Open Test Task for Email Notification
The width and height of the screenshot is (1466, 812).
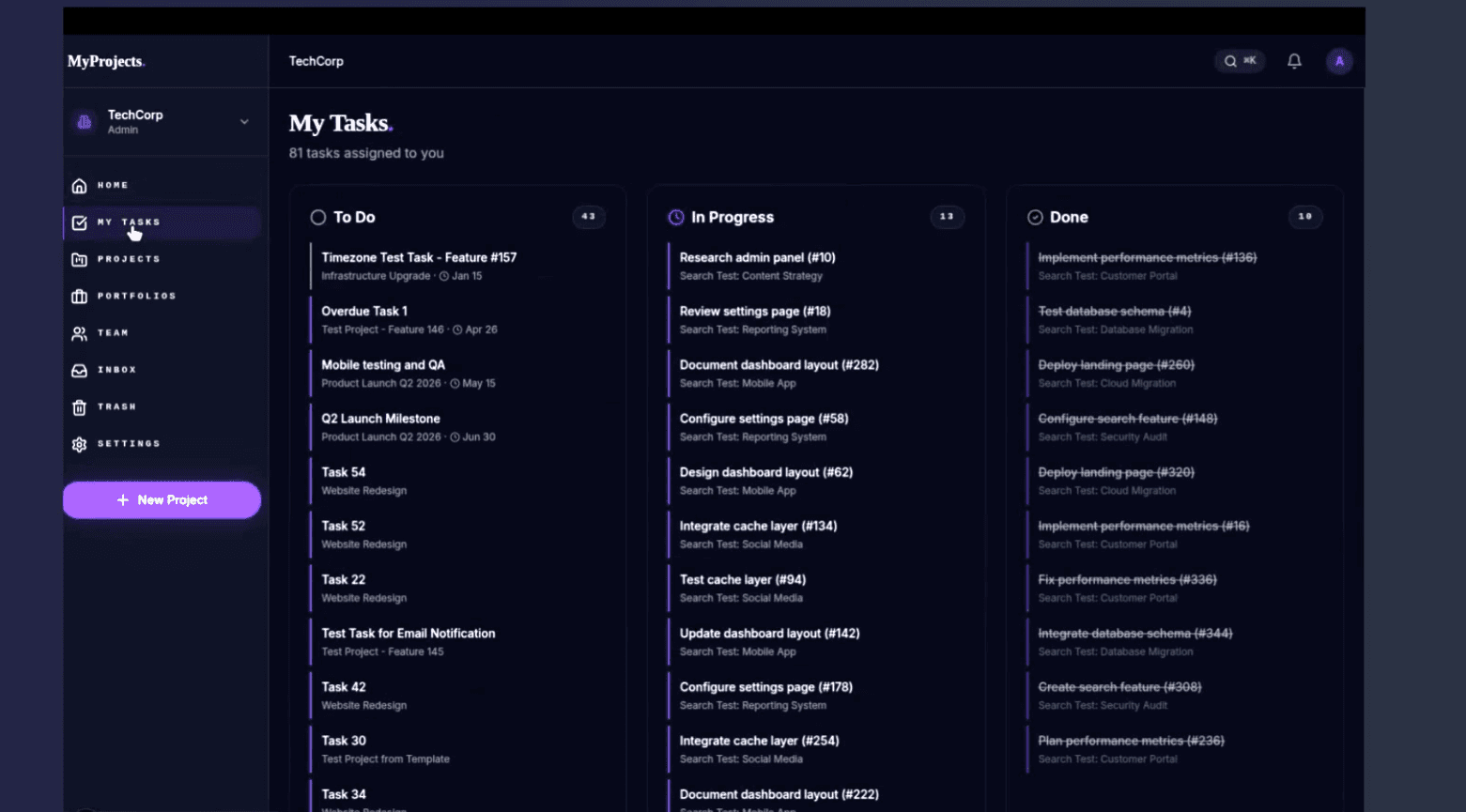458,642
